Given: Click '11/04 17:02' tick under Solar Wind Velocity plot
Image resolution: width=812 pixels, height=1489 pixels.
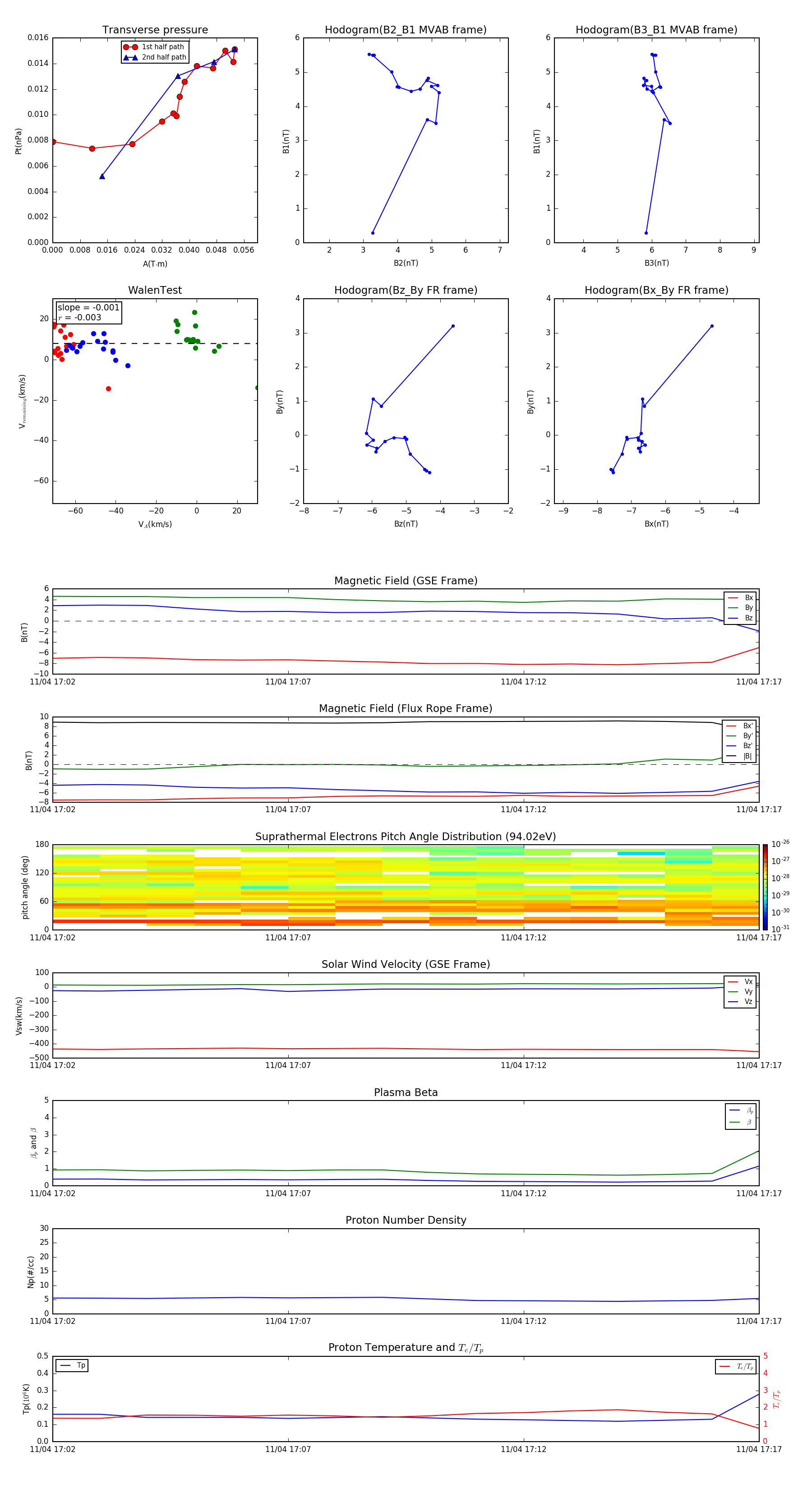Looking at the screenshot, I should click(x=53, y=1065).
